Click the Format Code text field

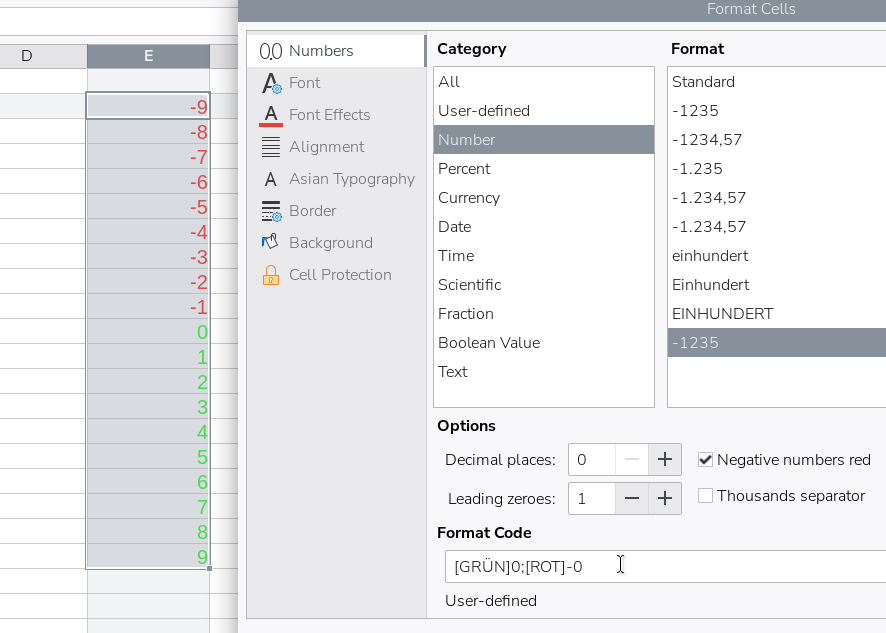coord(666,566)
